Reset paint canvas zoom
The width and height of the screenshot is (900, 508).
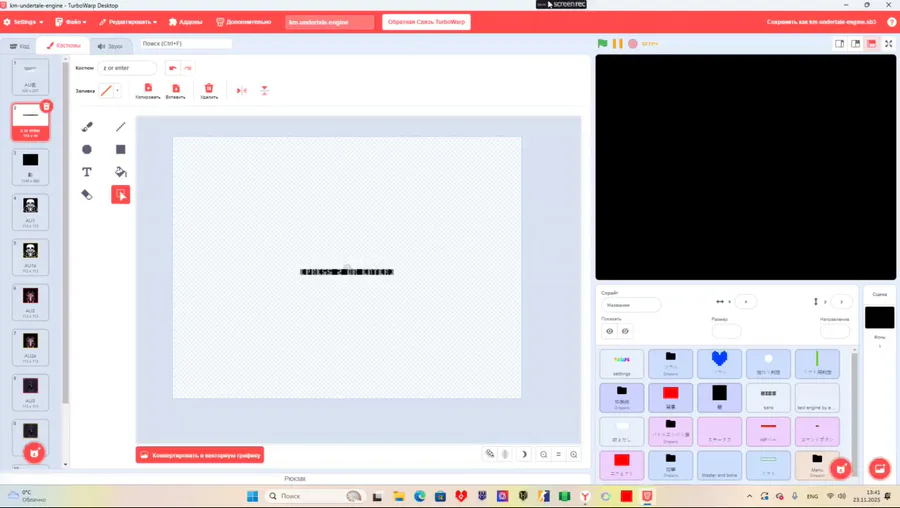(558, 455)
